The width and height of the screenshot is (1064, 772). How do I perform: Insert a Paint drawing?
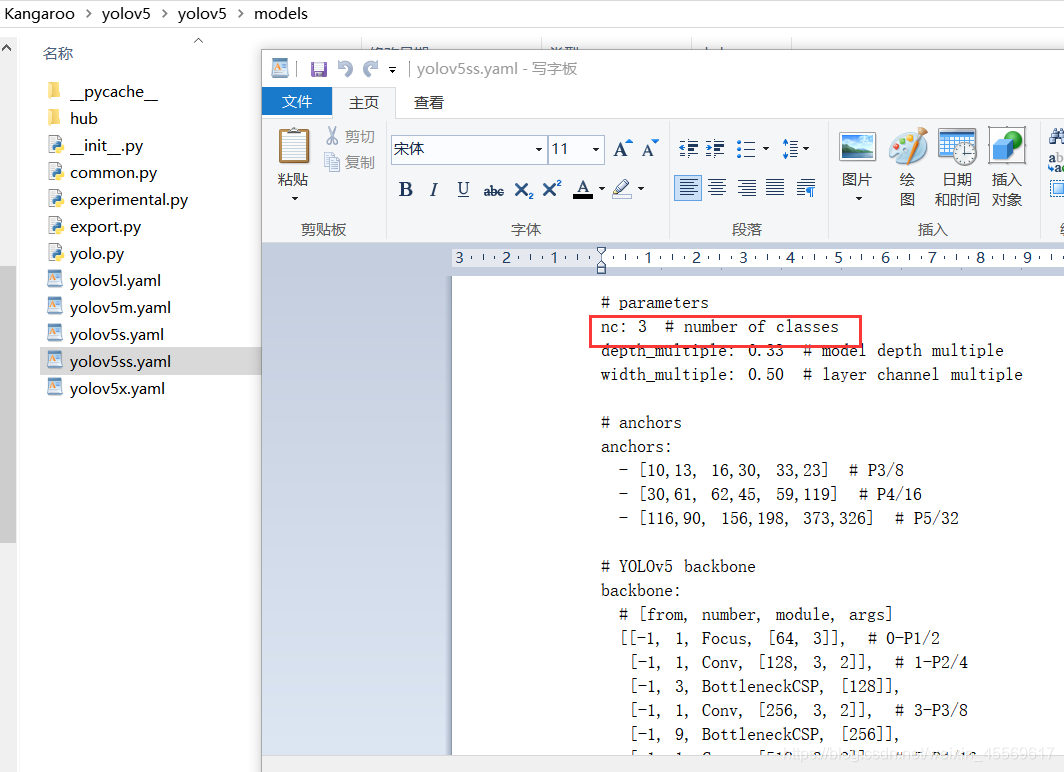coord(908,167)
